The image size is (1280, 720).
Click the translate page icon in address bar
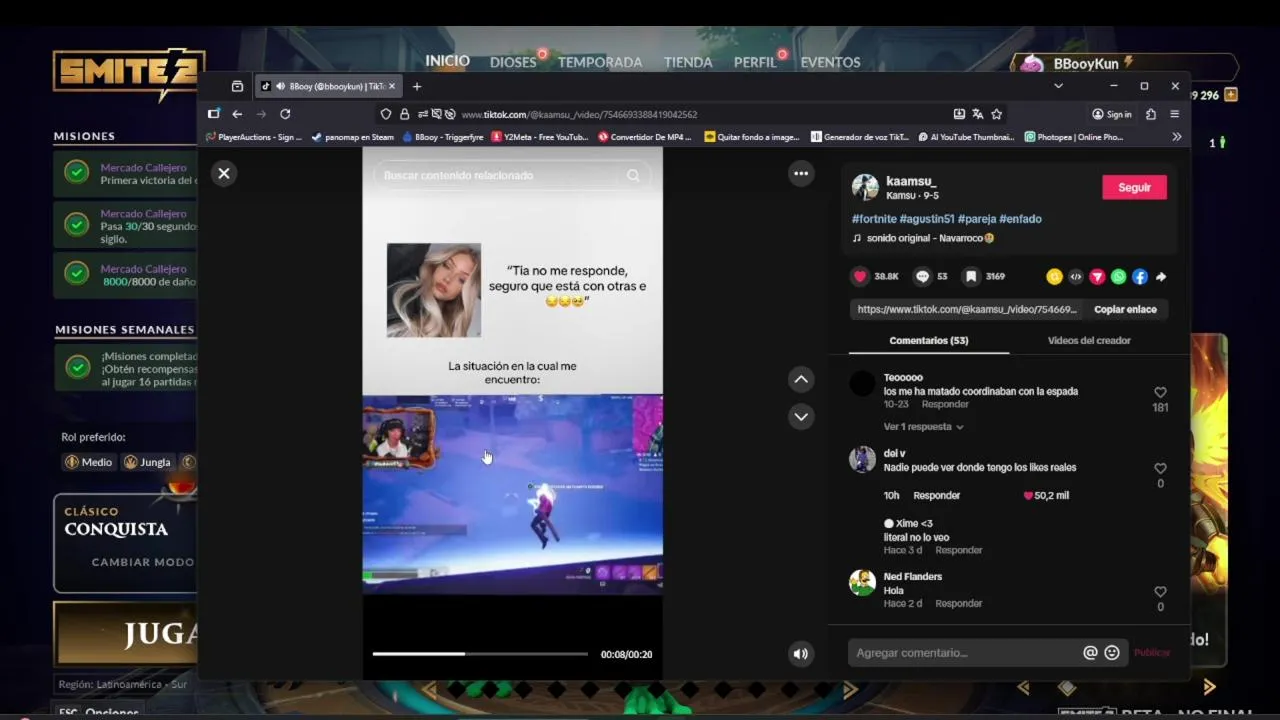coord(977,114)
